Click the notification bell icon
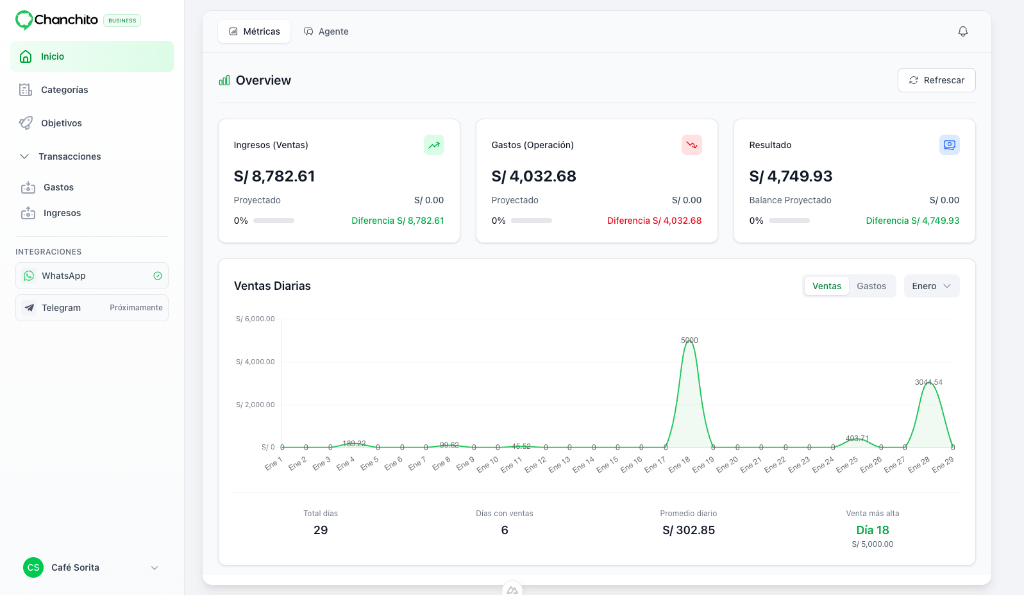Image resolution: width=1024 pixels, height=595 pixels. click(x=963, y=32)
